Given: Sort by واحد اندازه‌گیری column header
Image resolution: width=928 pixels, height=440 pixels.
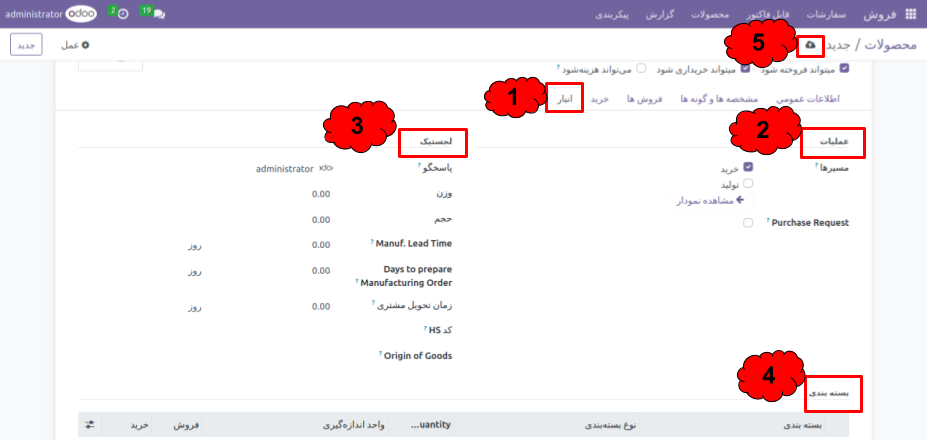Looking at the screenshot, I should 354,425.
